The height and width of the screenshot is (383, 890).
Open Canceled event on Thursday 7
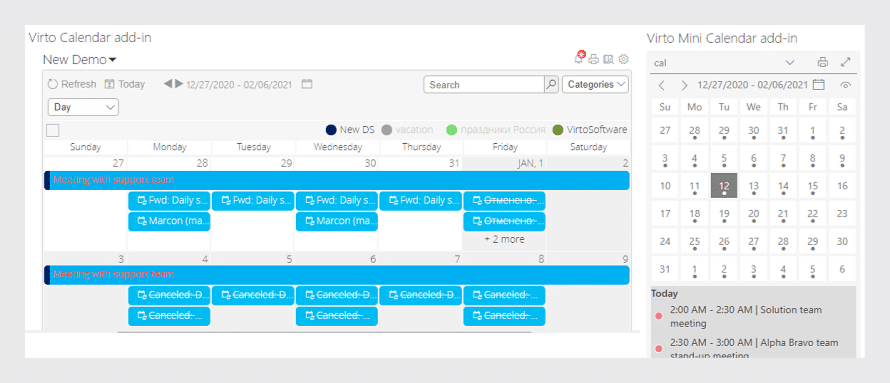coord(421,296)
